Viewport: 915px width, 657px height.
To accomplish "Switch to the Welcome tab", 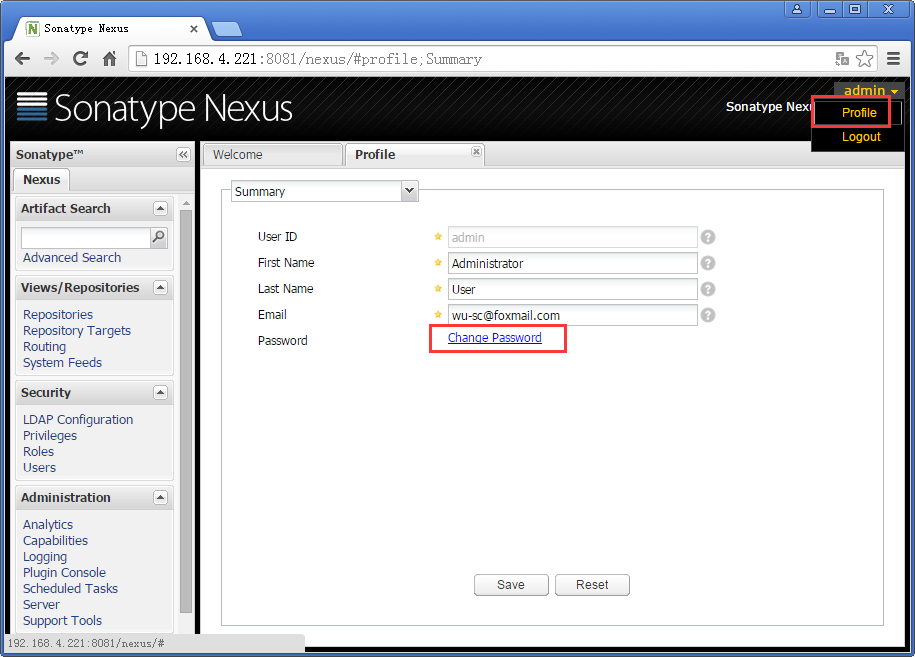I will point(273,155).
